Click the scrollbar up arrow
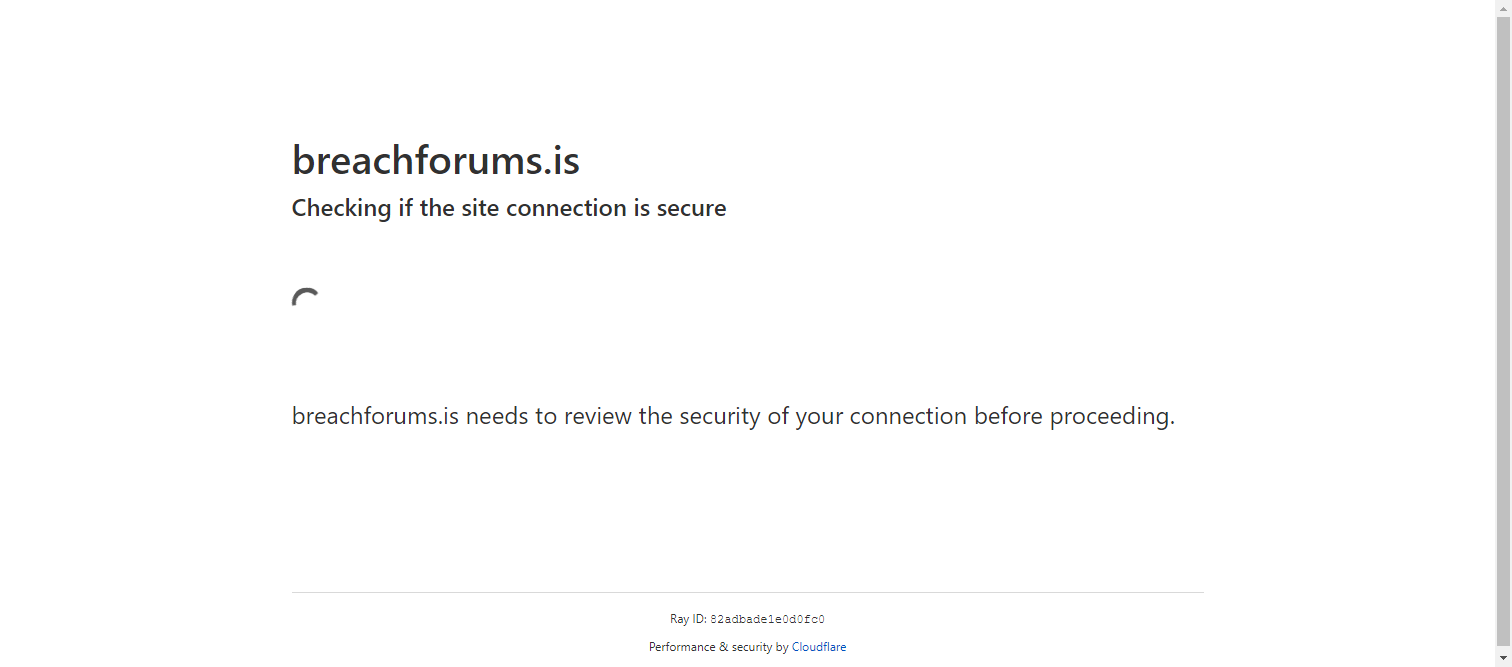Image resolution: width=1512 pixels, height=667 pixels. click(x=1503, y=8)
